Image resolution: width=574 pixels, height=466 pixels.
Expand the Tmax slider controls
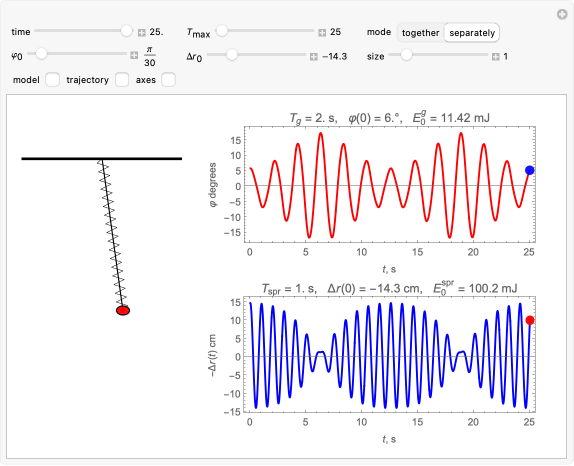[x=322, y=33]
